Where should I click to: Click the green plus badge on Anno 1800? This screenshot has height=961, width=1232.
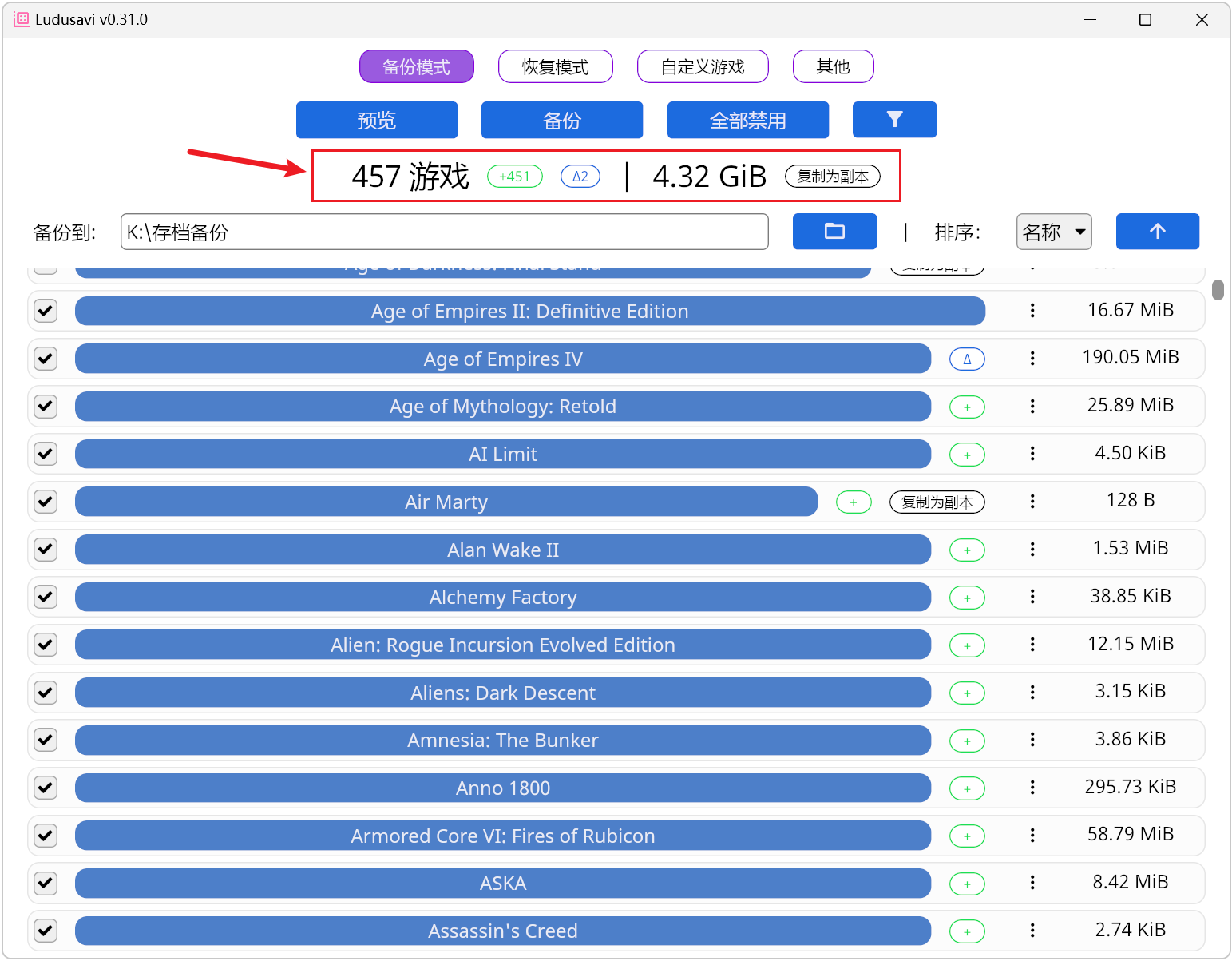click(x=967, y=788)
